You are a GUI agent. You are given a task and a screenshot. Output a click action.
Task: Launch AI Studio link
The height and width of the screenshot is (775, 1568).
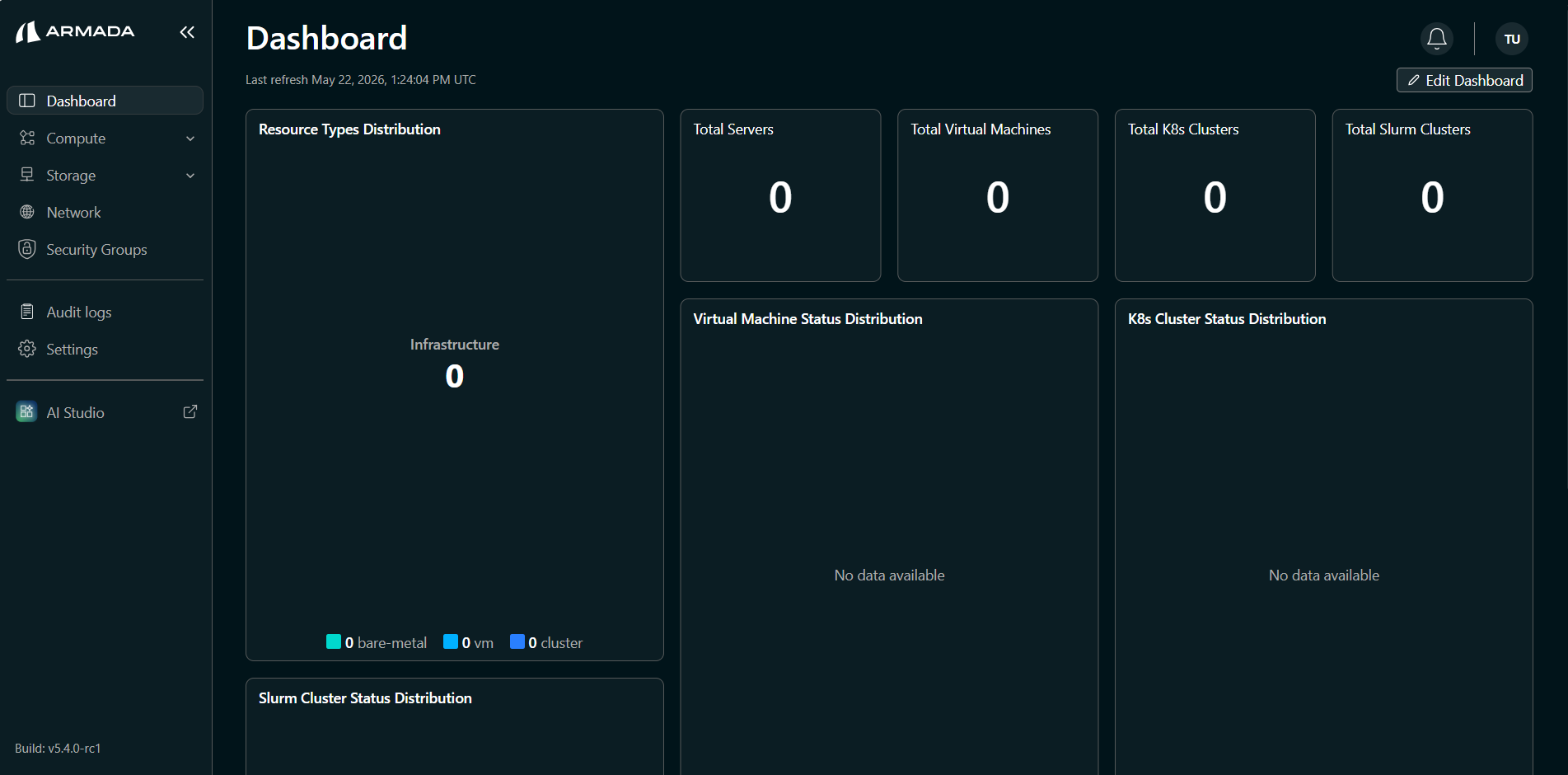105,412
